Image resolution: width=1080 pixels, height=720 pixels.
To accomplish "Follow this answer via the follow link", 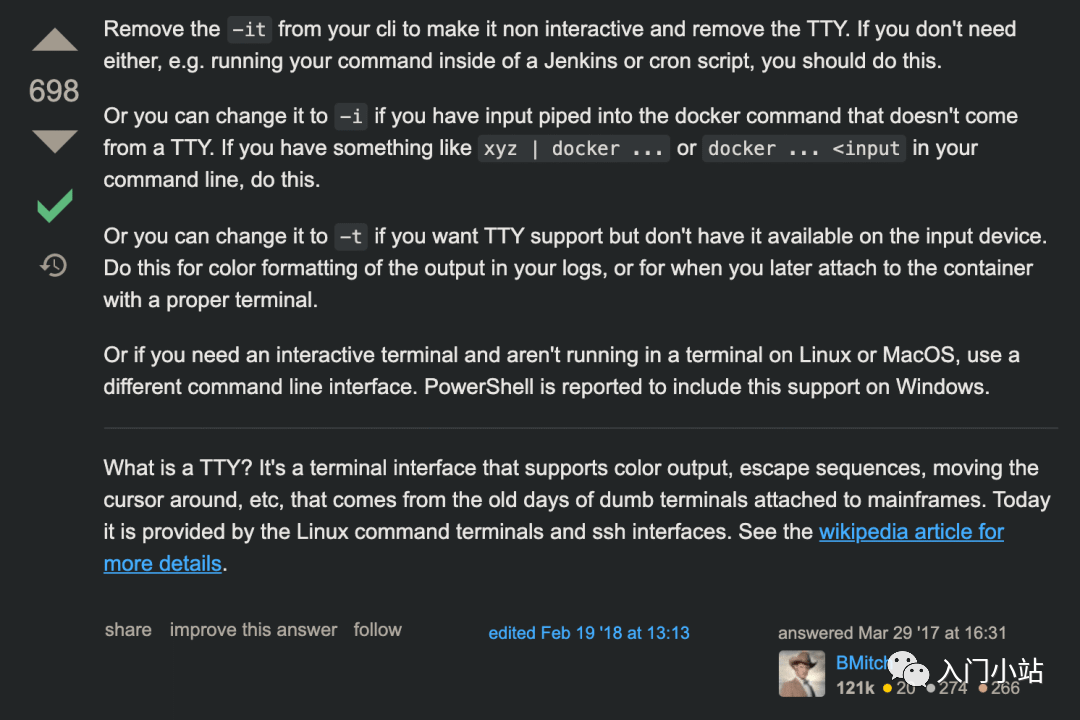I will click(377, 630).
